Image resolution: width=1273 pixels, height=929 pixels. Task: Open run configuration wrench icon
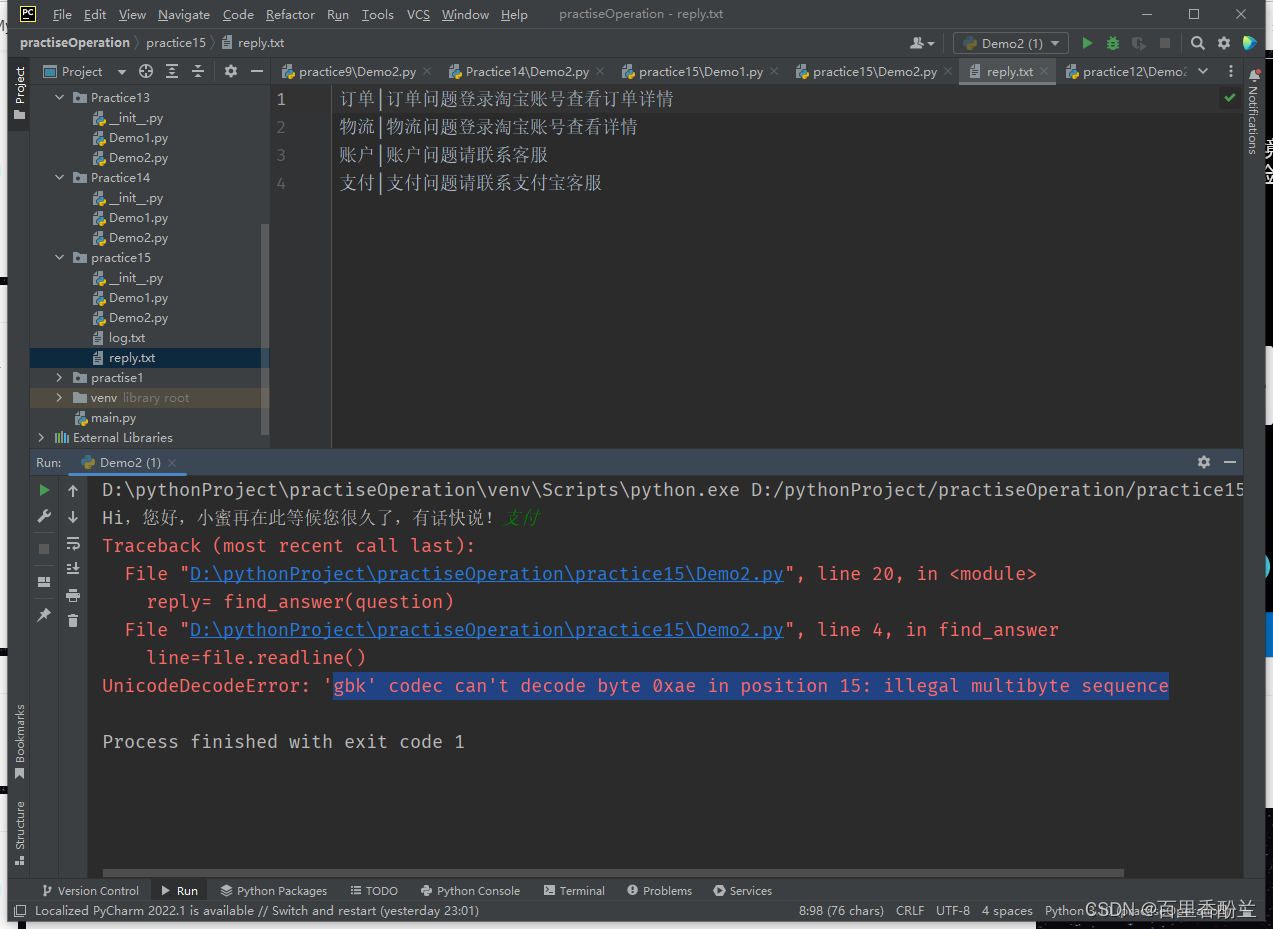(44, 517)
